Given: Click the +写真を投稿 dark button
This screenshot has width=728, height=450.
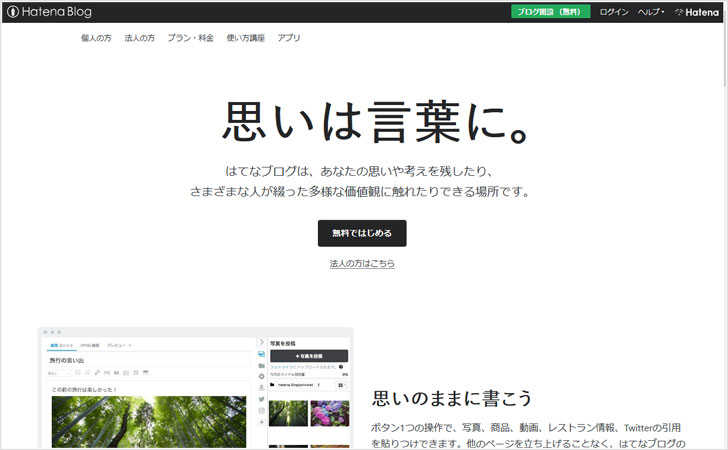Looking at the screenshot, I should click(x=309, y=356).
